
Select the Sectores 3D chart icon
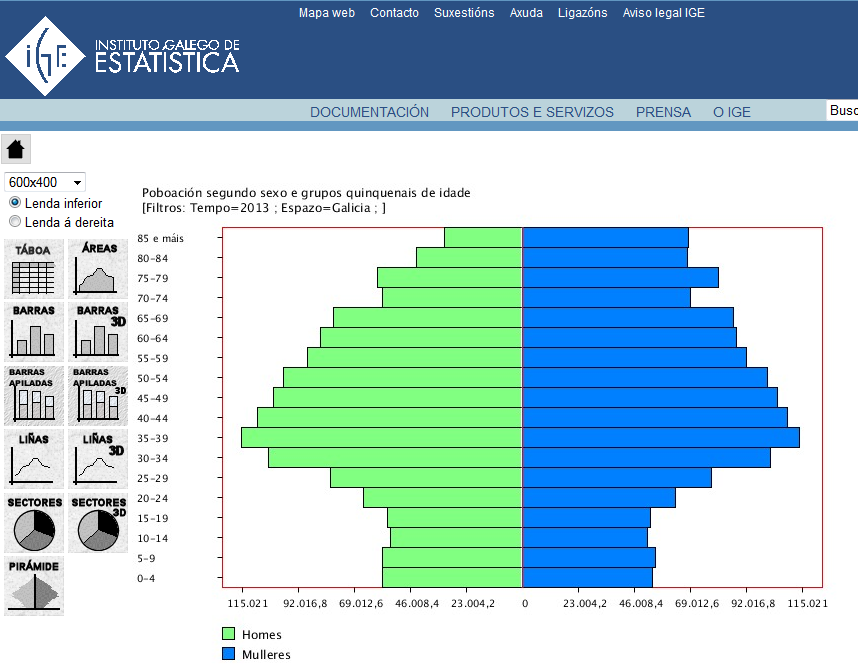98,523
